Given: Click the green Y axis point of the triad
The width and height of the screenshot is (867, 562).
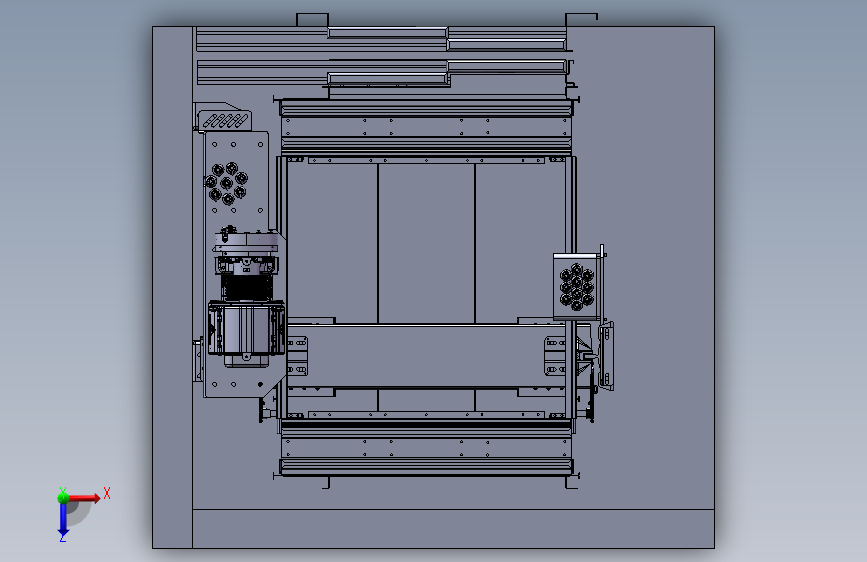Looking at the screenshot, I should pyautogui.click(x=63, y=497).
